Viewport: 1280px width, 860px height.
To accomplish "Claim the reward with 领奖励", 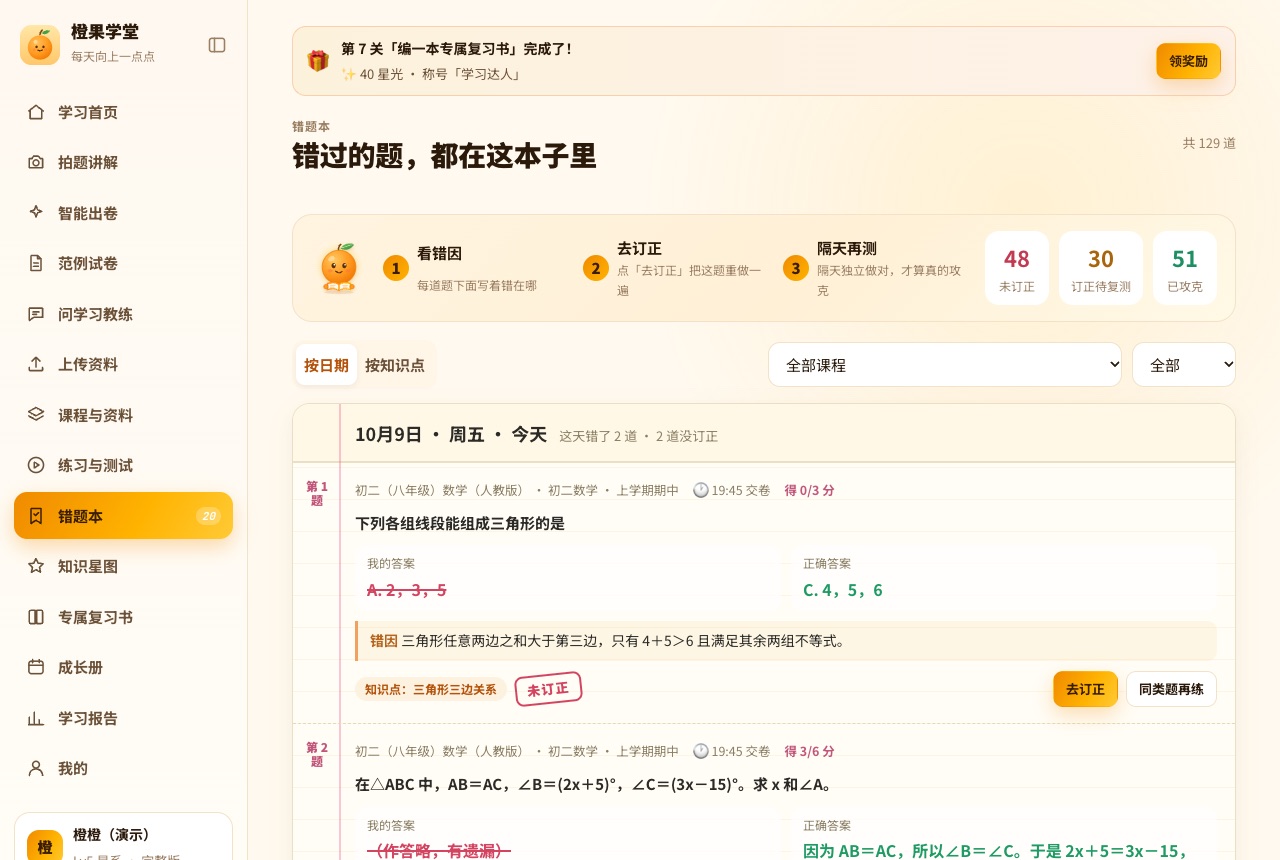I will [x=1188, y=61].
